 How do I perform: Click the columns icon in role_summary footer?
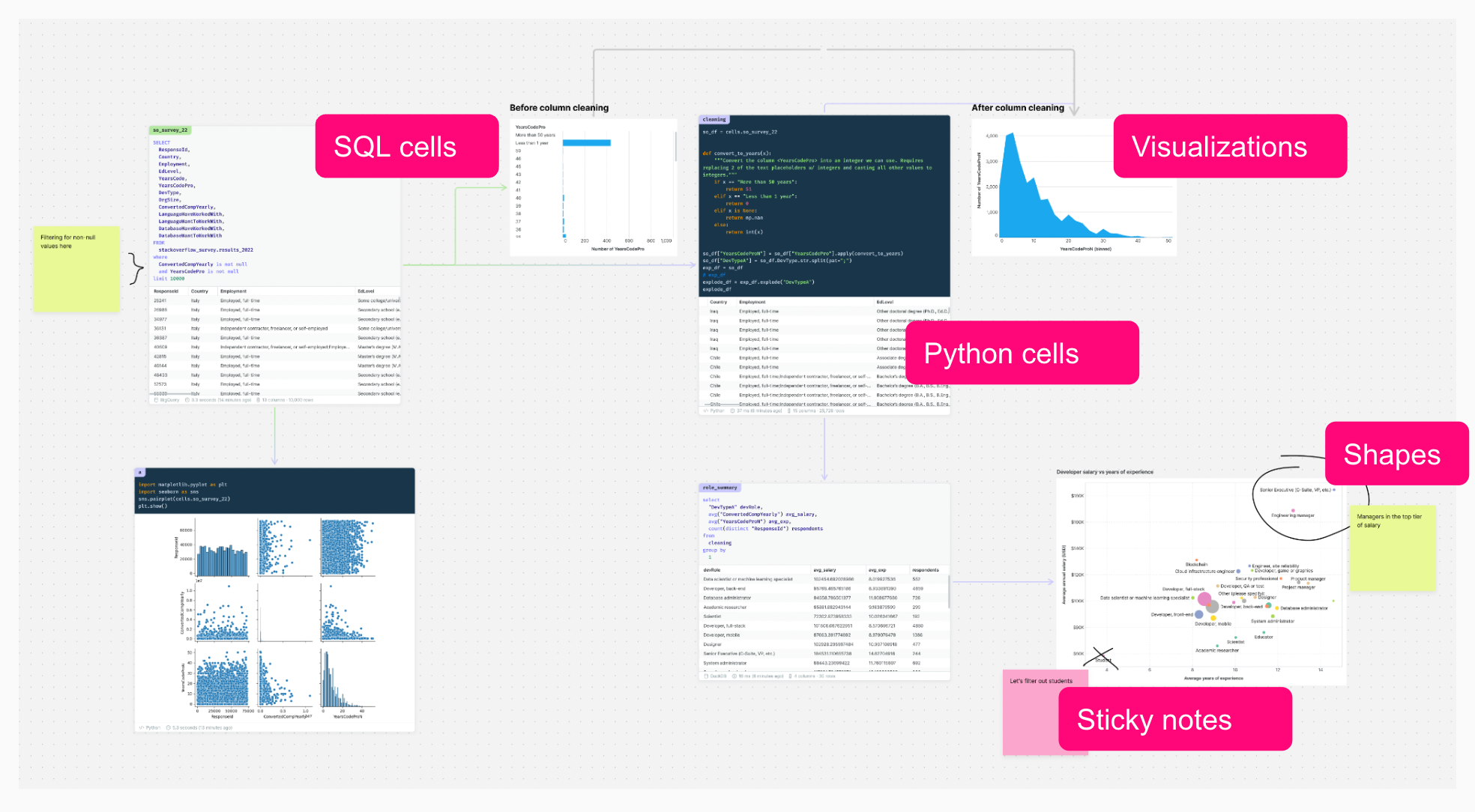pyautogui.click(x=790, y=676)
